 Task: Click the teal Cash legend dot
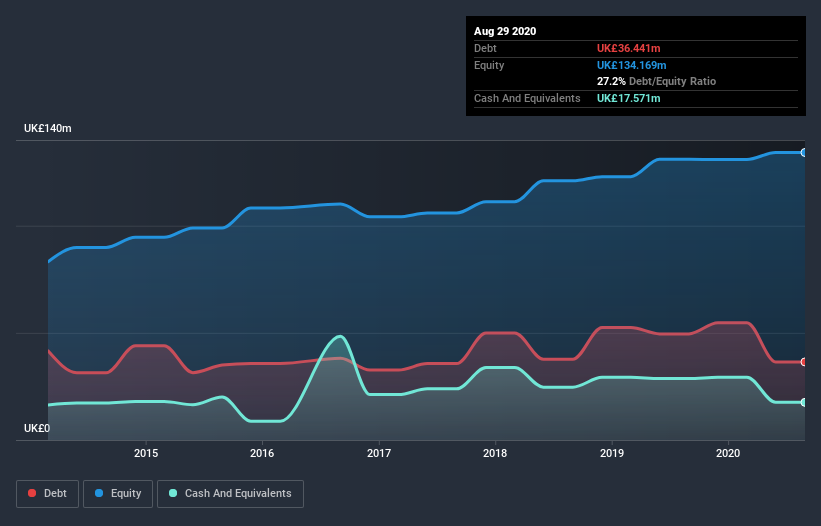173,493
